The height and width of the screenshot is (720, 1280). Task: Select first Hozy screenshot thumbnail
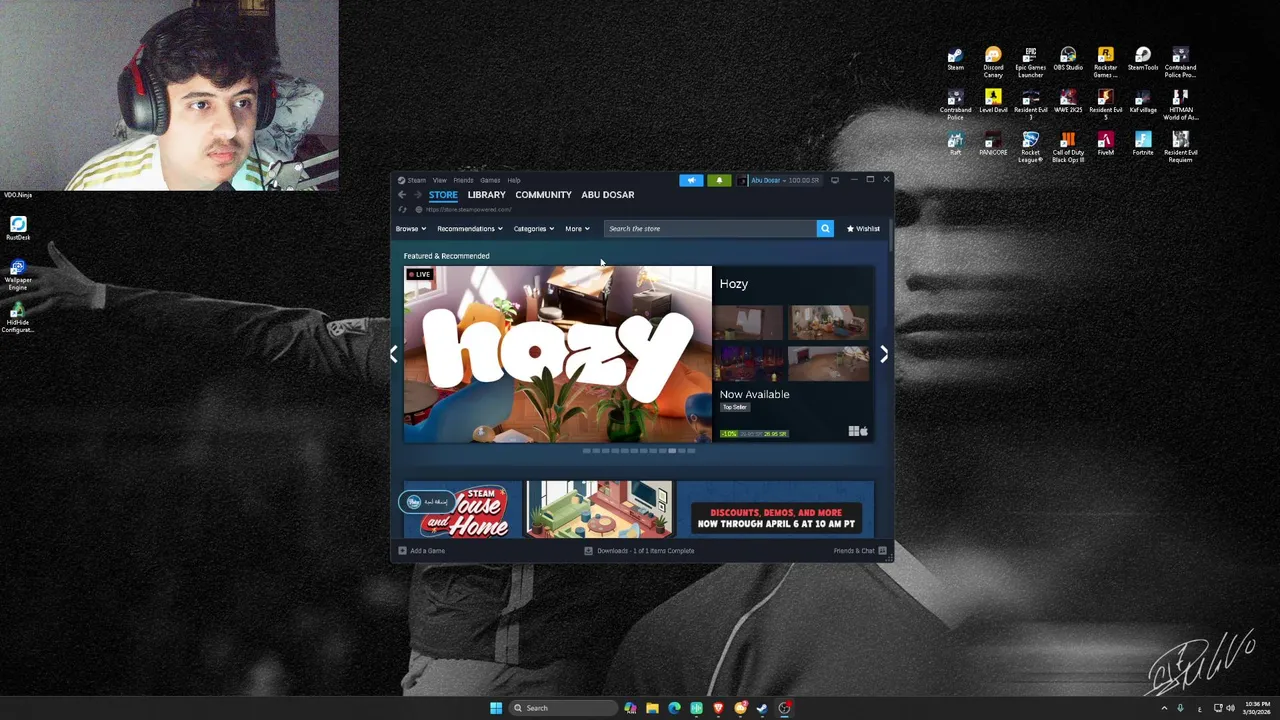coord(749,323)
